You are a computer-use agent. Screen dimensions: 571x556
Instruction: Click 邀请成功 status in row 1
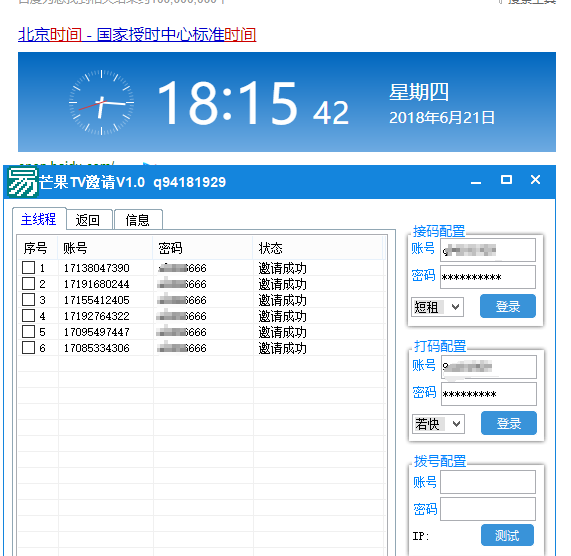pyautogui.click(x=283, y=268)
